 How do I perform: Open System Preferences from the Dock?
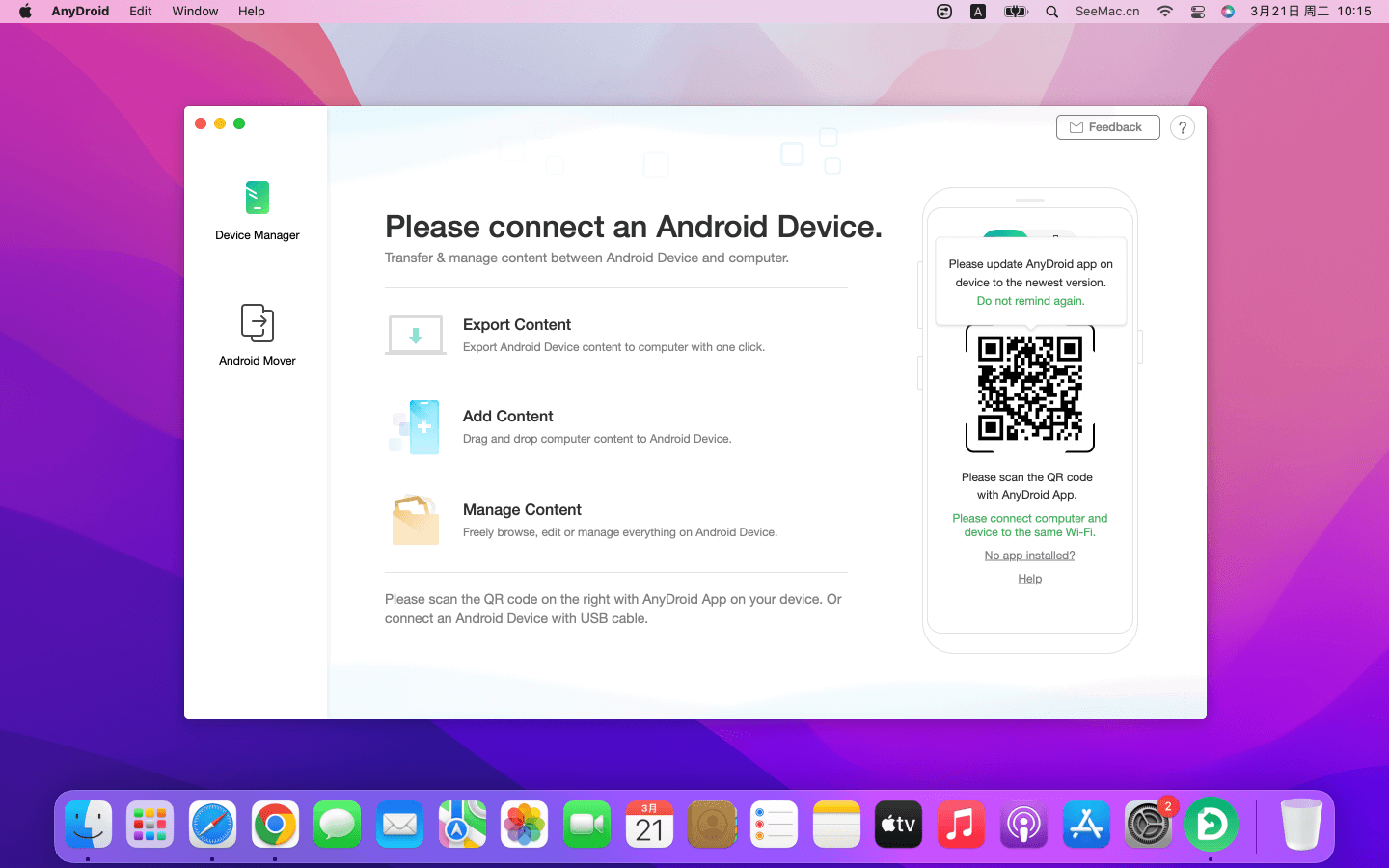click(x=1148, y=825)
